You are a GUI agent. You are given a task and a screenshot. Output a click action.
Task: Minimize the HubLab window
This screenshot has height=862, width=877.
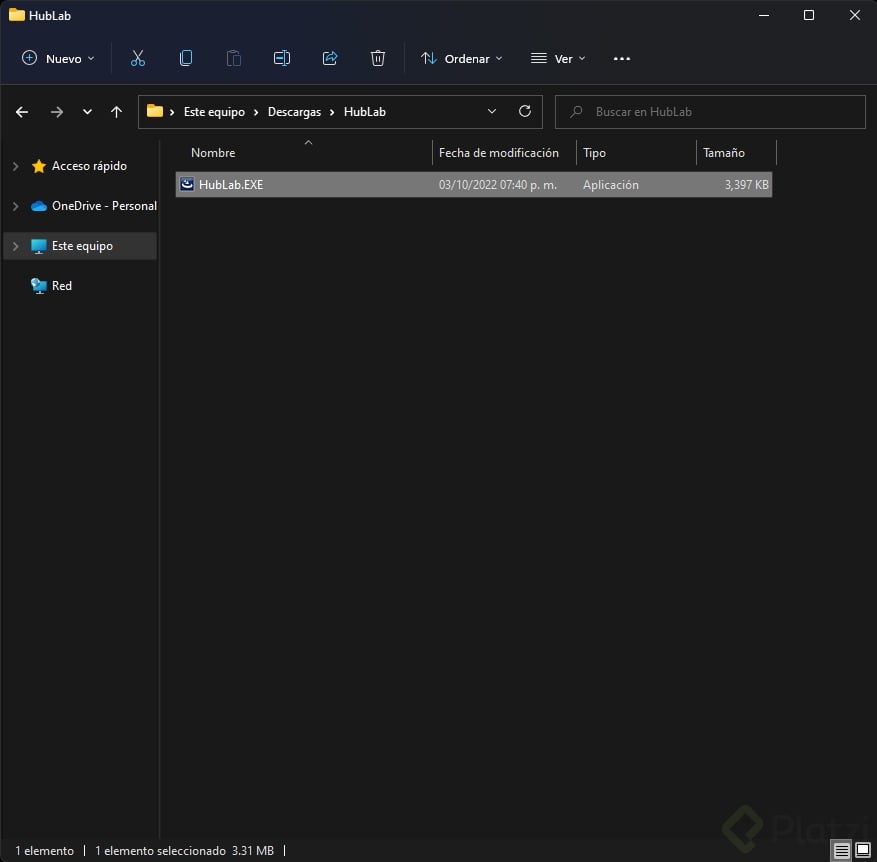click(763, 15)
